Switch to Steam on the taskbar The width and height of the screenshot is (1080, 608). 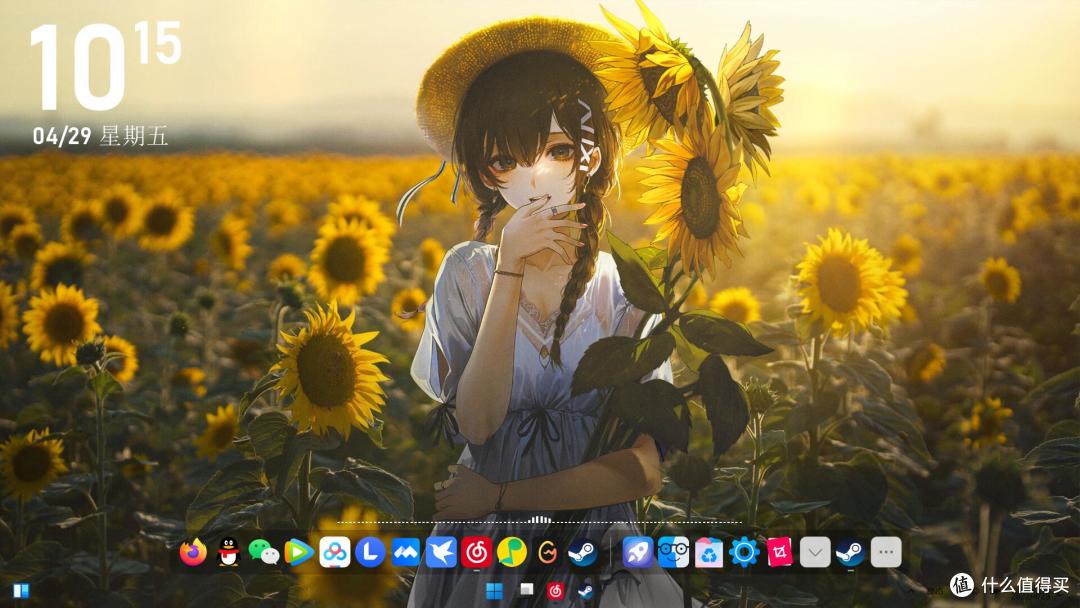click(x=585, y=590)
